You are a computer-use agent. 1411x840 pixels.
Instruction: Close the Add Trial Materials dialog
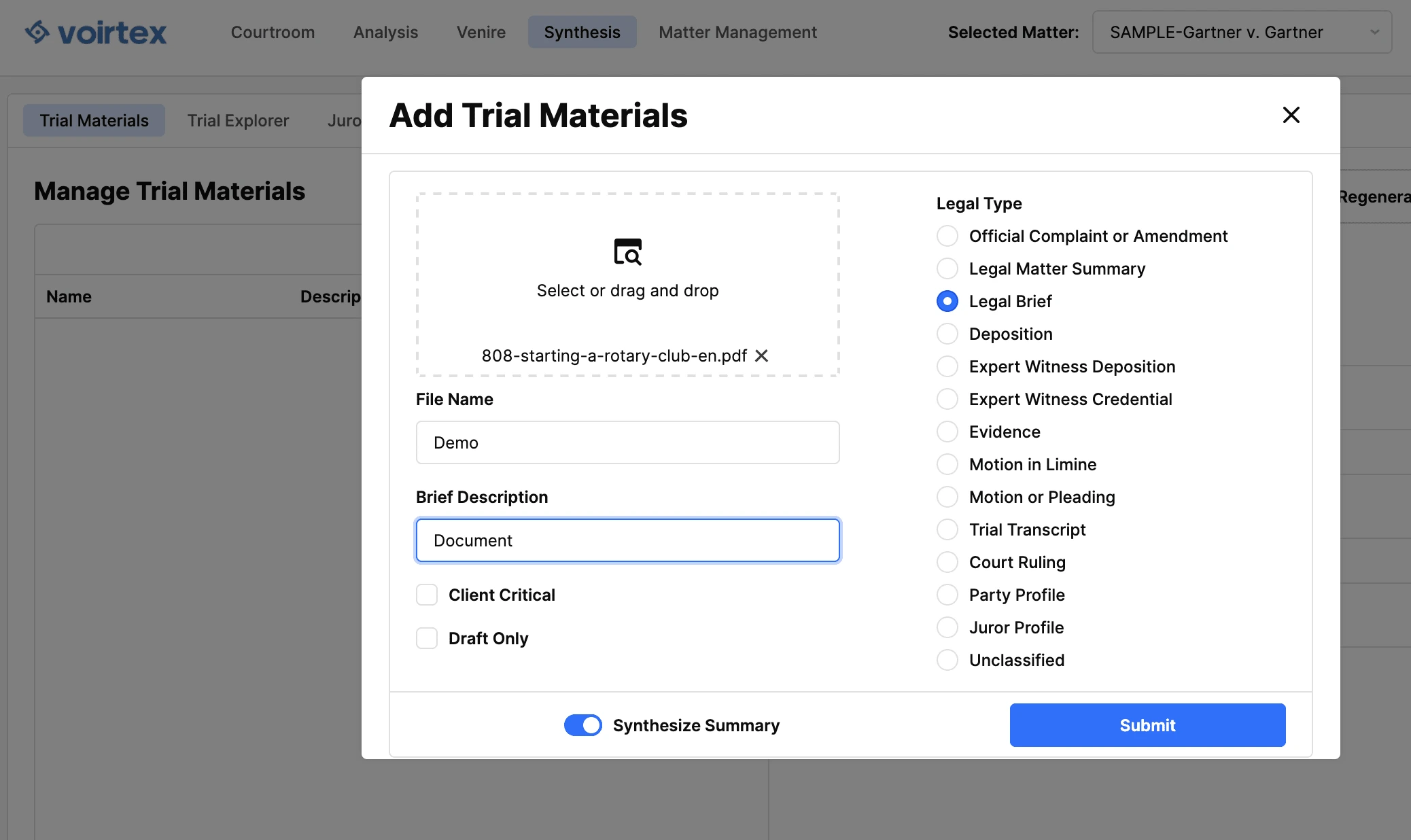point(1291,115)
